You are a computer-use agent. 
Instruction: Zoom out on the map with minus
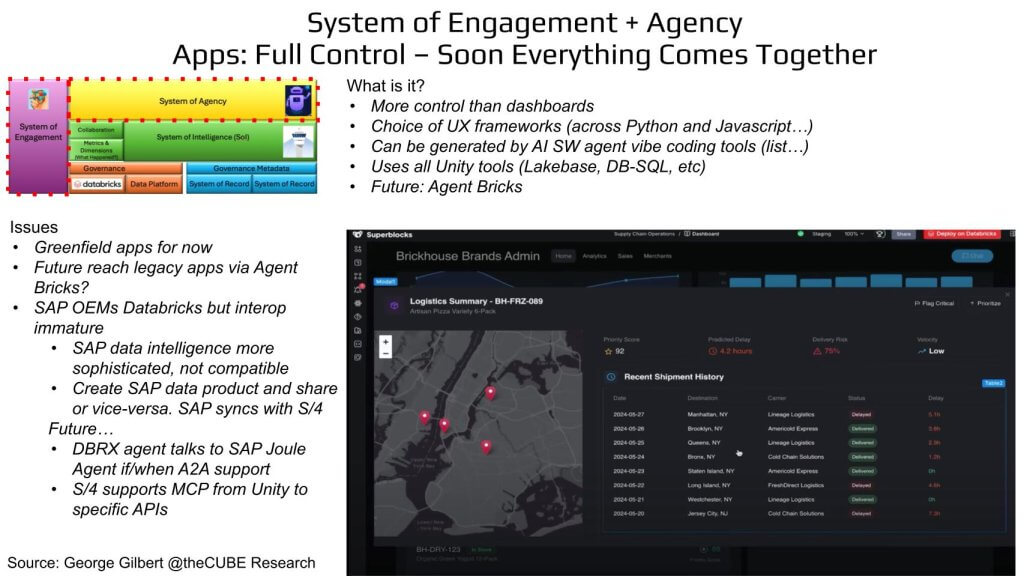[385, 353]
